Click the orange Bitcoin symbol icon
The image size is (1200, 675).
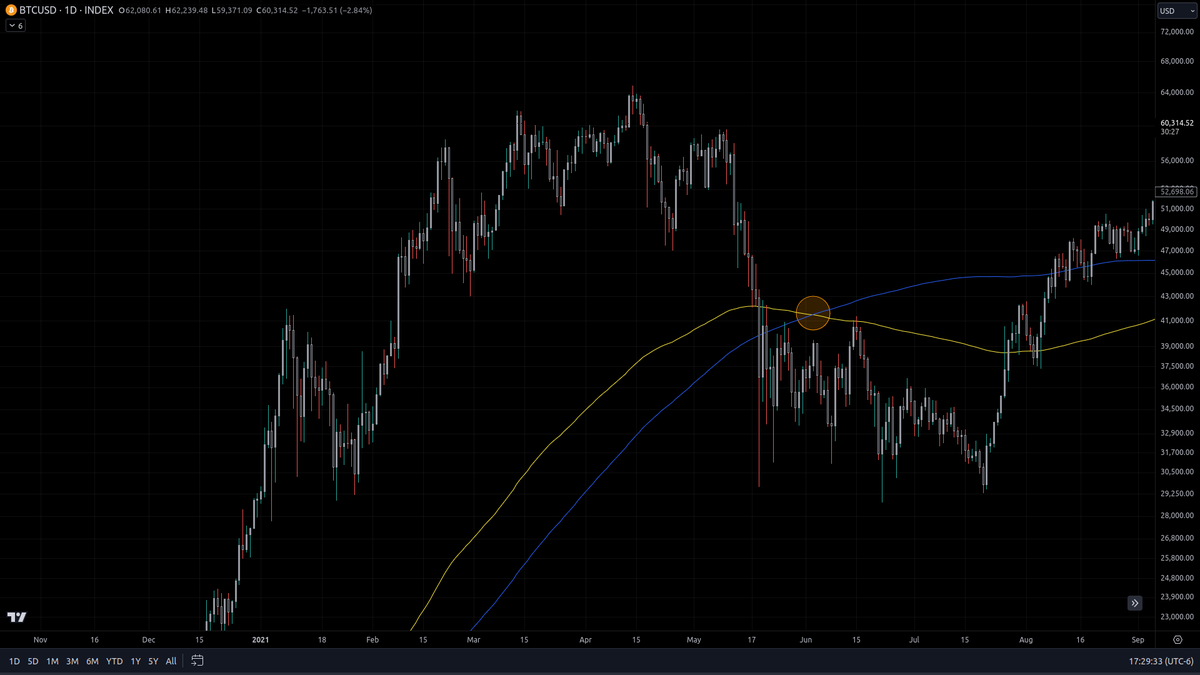pos(11,10)
